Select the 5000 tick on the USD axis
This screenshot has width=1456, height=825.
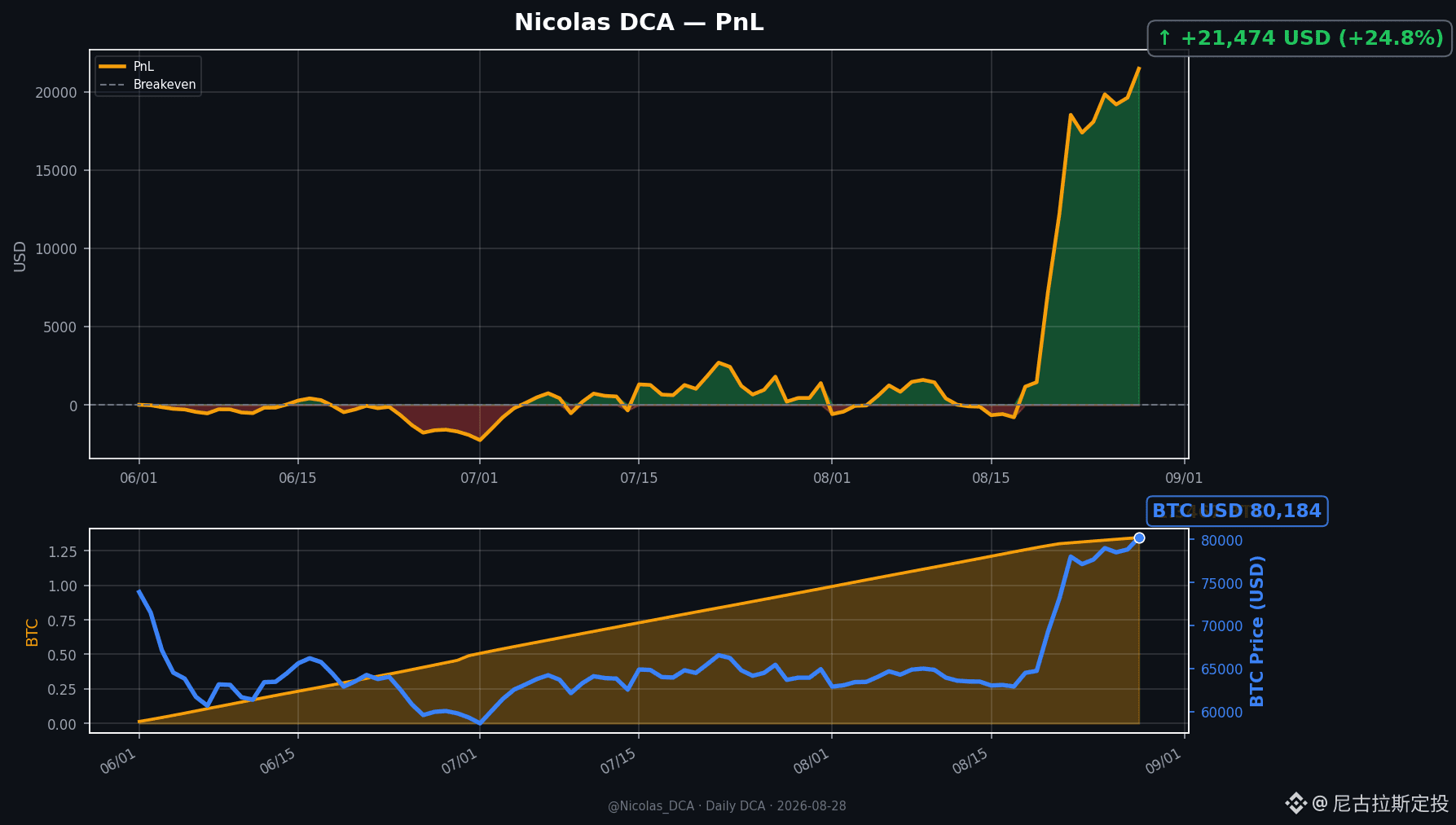click(x=60, y=327)
